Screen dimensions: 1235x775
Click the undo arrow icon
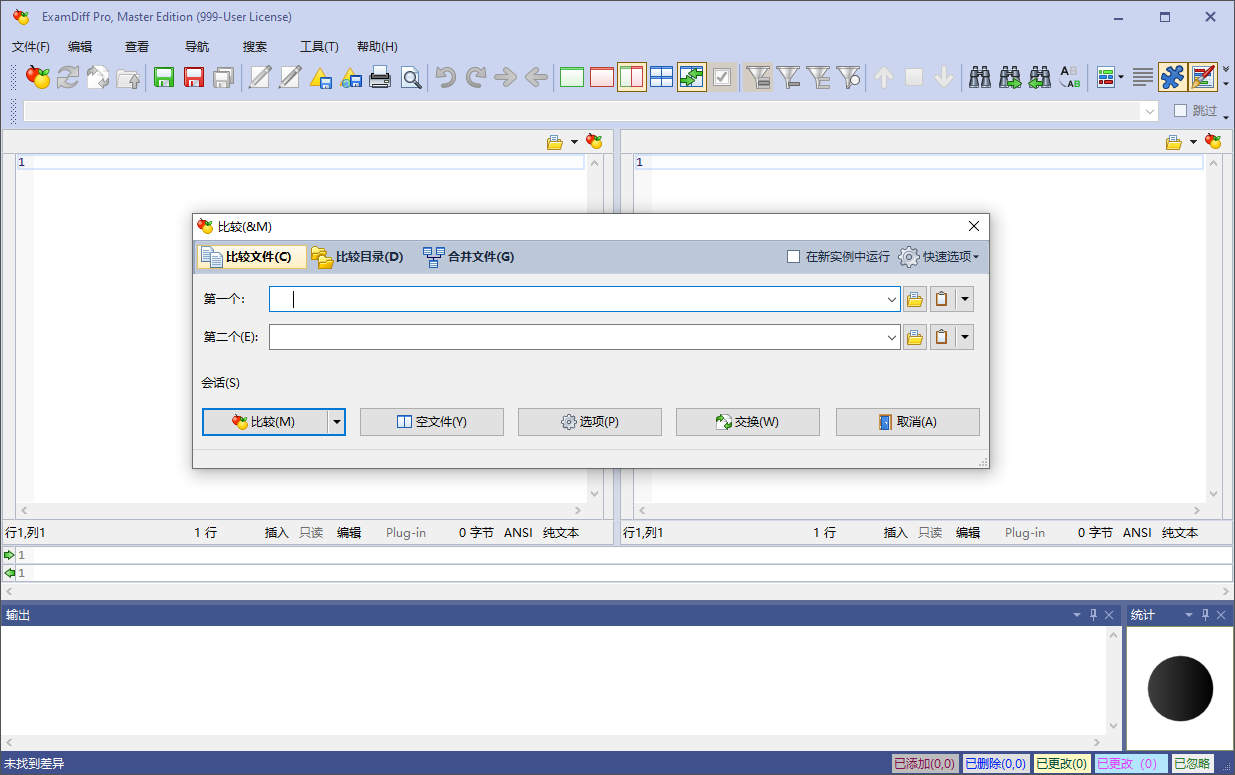(446, 77)
